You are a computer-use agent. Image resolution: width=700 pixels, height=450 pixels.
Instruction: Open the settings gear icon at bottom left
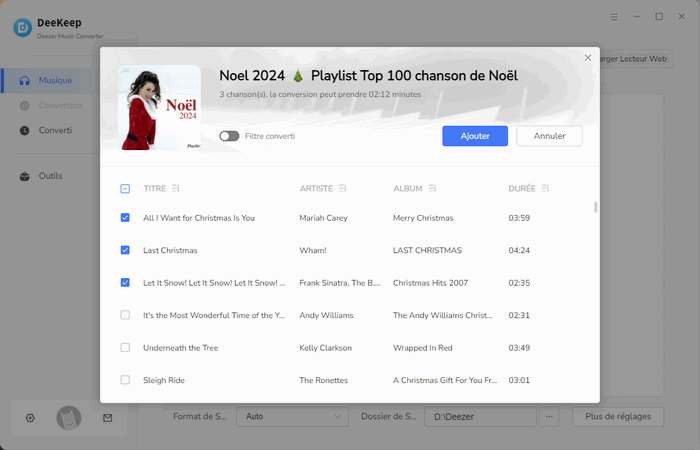point(30,418)
